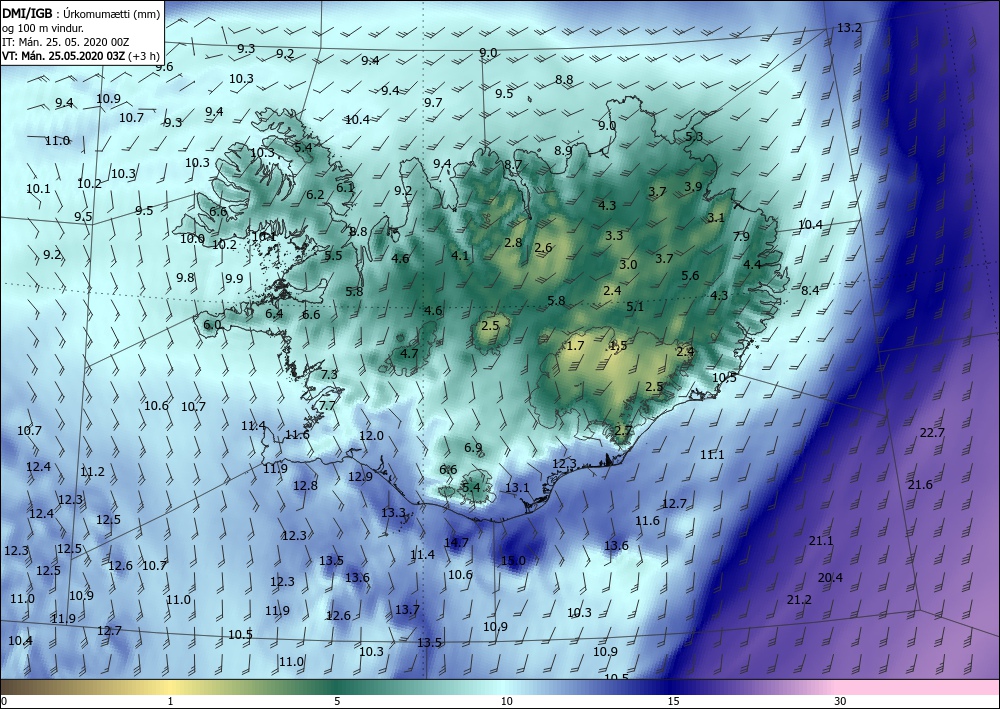The image size is (1000, 709).
Task: Click the 6.4 value on the map
Action: pyautogui.click(x=274, y=313)
